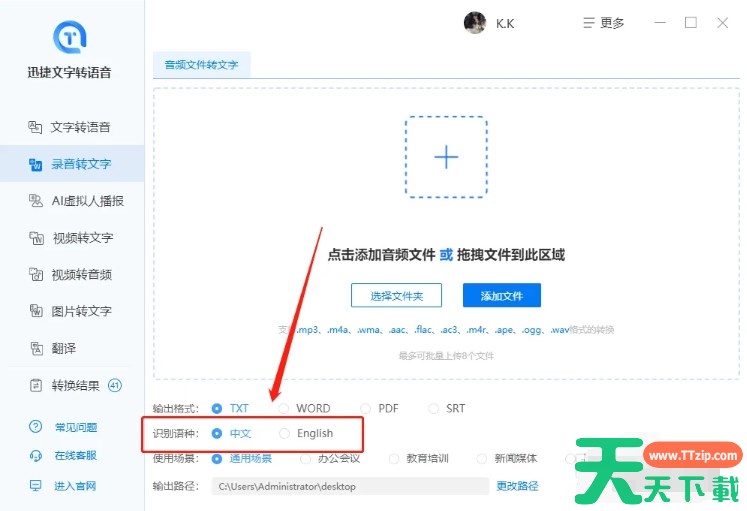
Task: Open the 常见问题 link
Action: click(76, 427)
